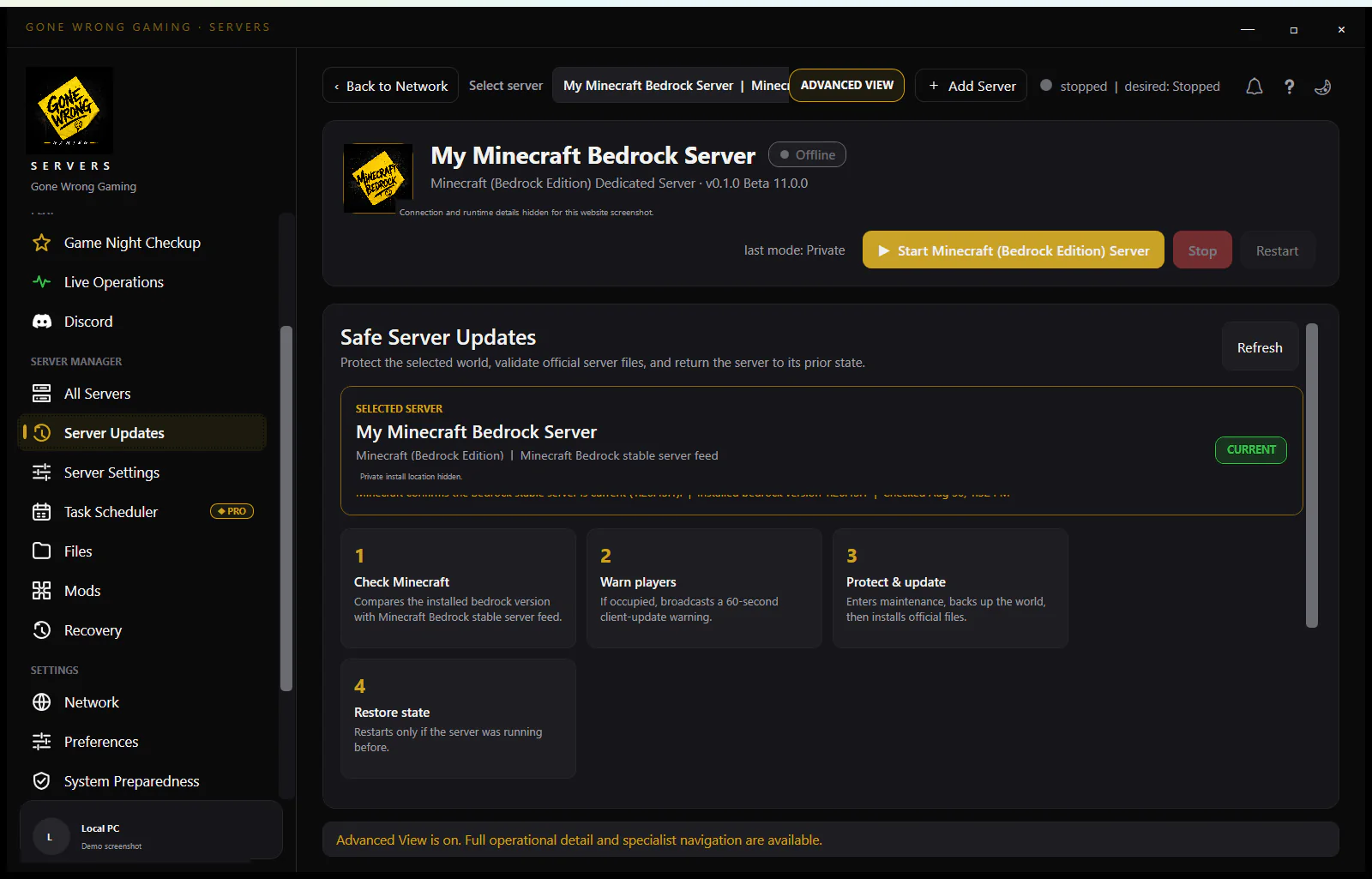Click the "Safe Server Updates" heading
This screenshot has width=1372, height=879.
[x=438, y=337]
